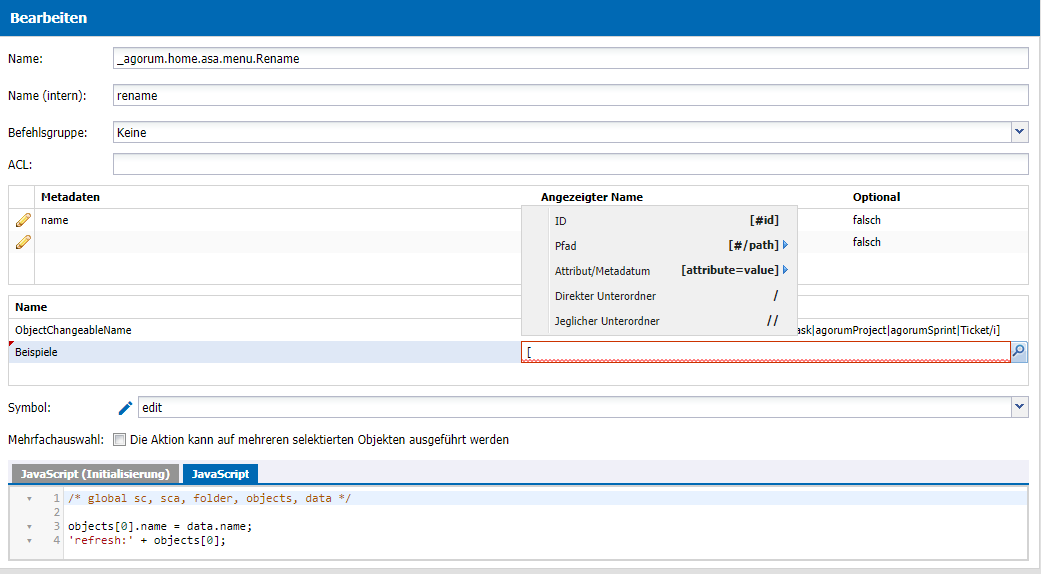The image size is (1041, 574).
Task: Collapse code fold at line 1
Action: click(x=29, y=498)
